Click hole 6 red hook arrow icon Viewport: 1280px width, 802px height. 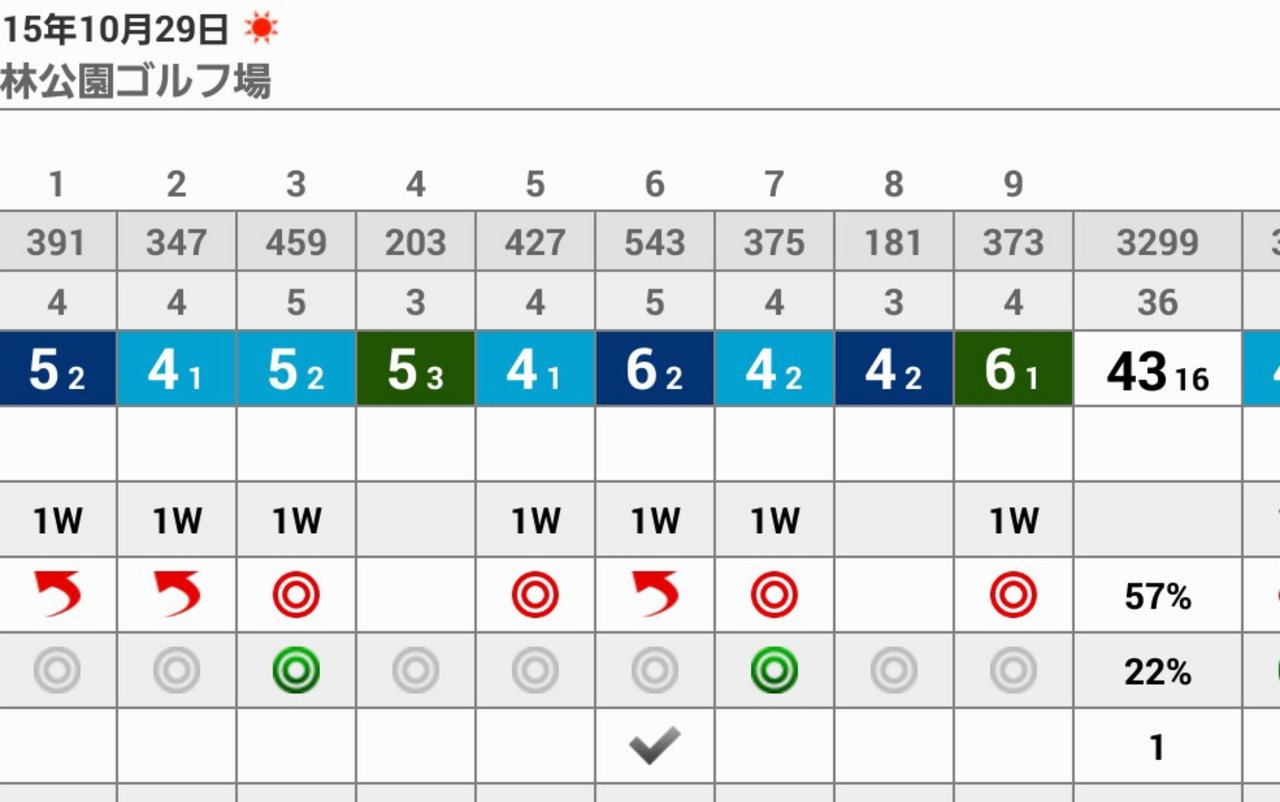(655, 595)
